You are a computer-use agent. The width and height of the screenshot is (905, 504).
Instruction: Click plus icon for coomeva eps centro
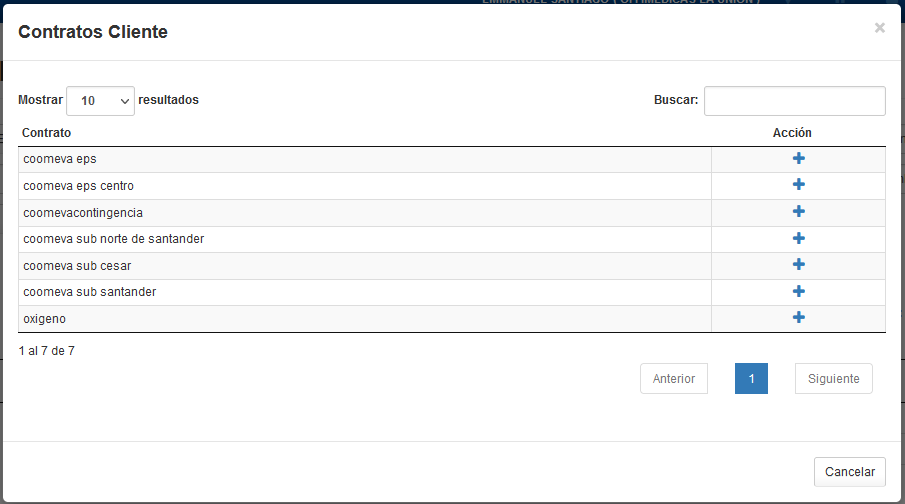click(x=798, y=184)
